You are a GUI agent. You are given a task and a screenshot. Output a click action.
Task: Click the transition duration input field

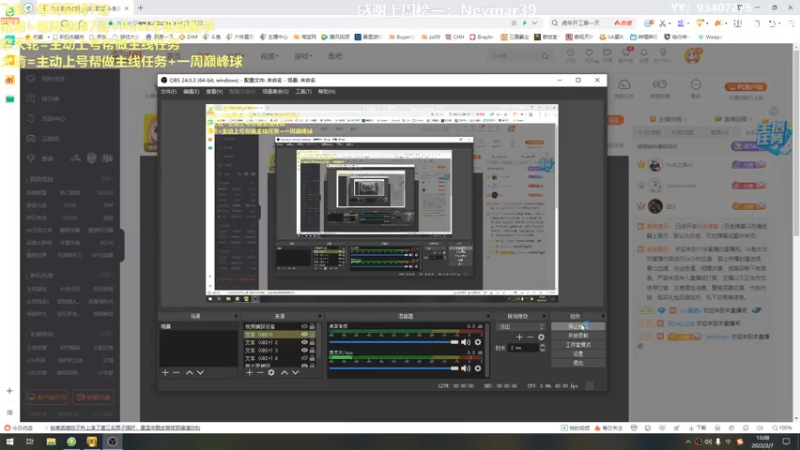click(x=523, y=348)
